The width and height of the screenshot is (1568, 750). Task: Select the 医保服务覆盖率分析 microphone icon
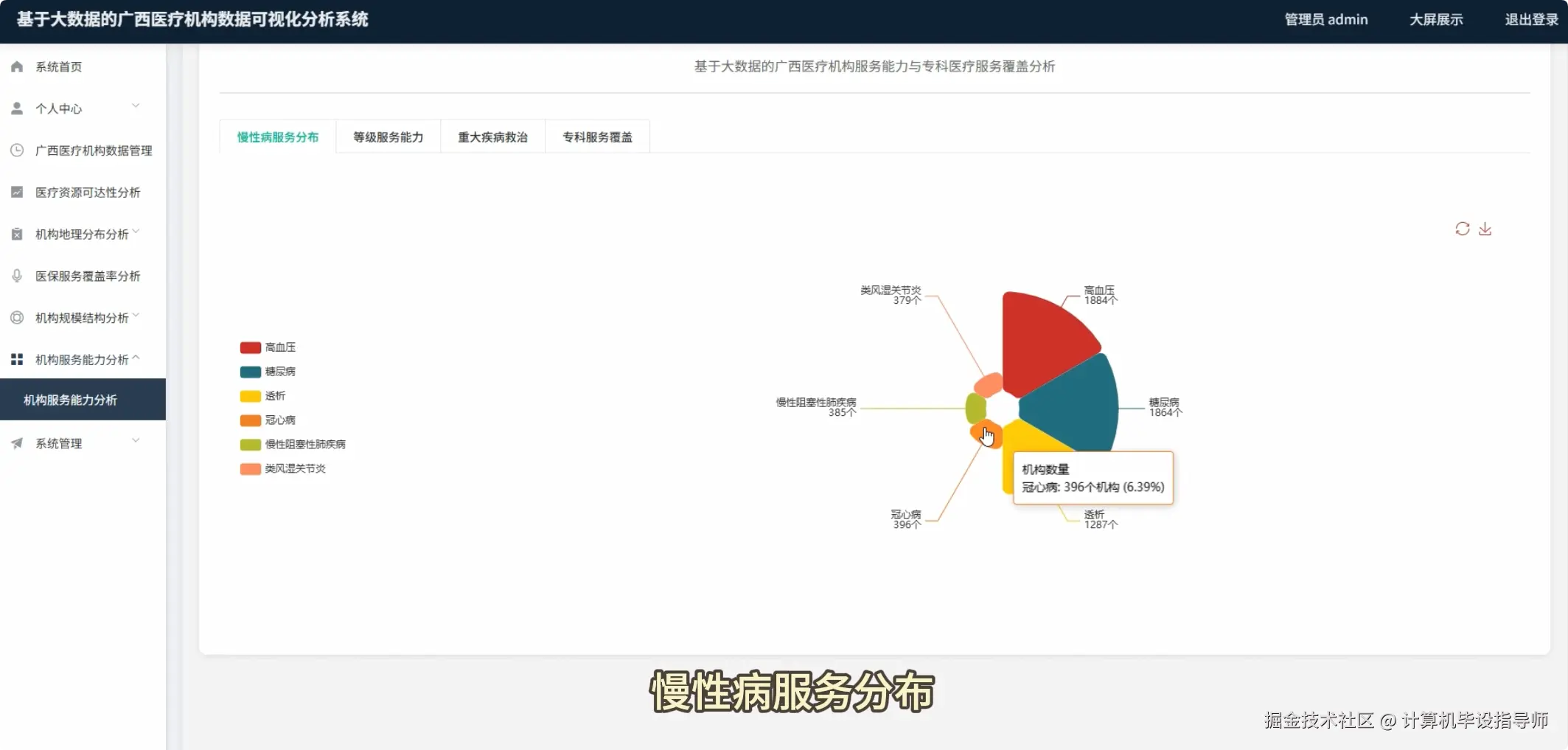pyautogui.click(x=16, y=275)
